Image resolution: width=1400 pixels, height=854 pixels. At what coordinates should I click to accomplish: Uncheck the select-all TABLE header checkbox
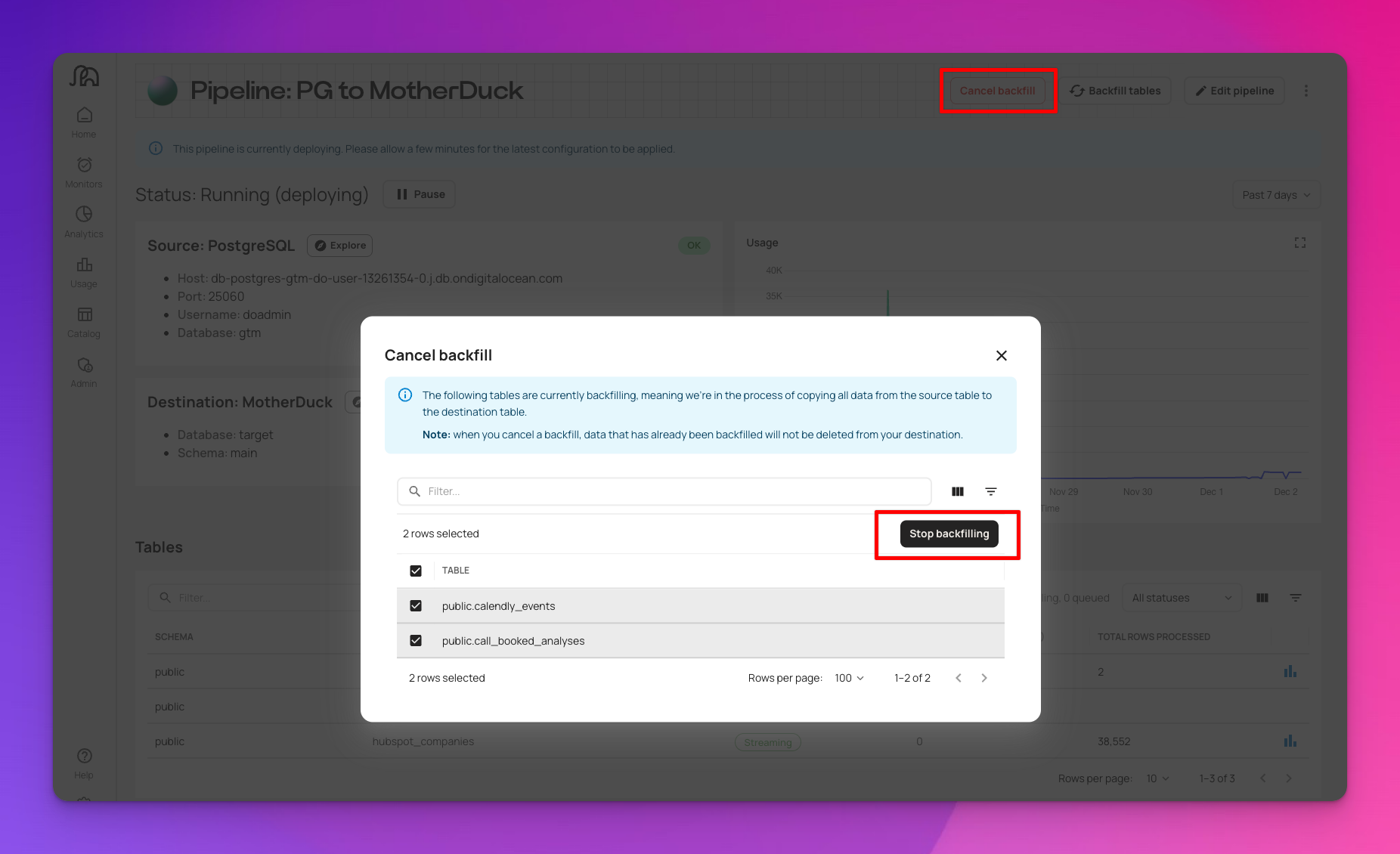(416, 571)
